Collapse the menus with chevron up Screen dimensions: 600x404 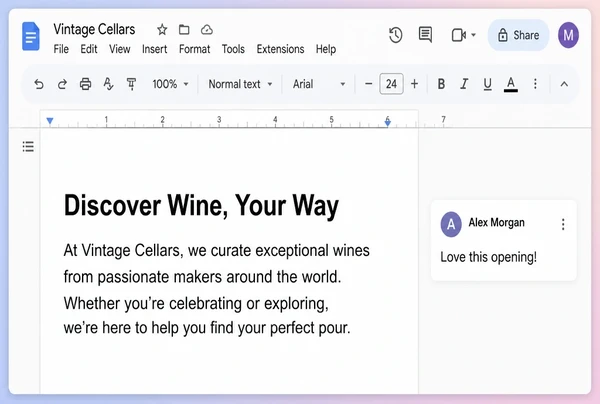point(564,84)
